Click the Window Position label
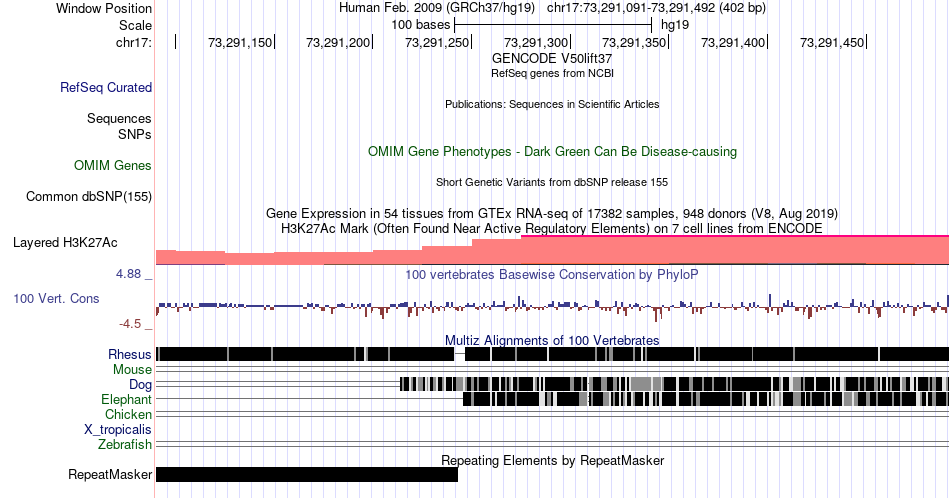The image size is (950, 498). [x=104, y=8]
